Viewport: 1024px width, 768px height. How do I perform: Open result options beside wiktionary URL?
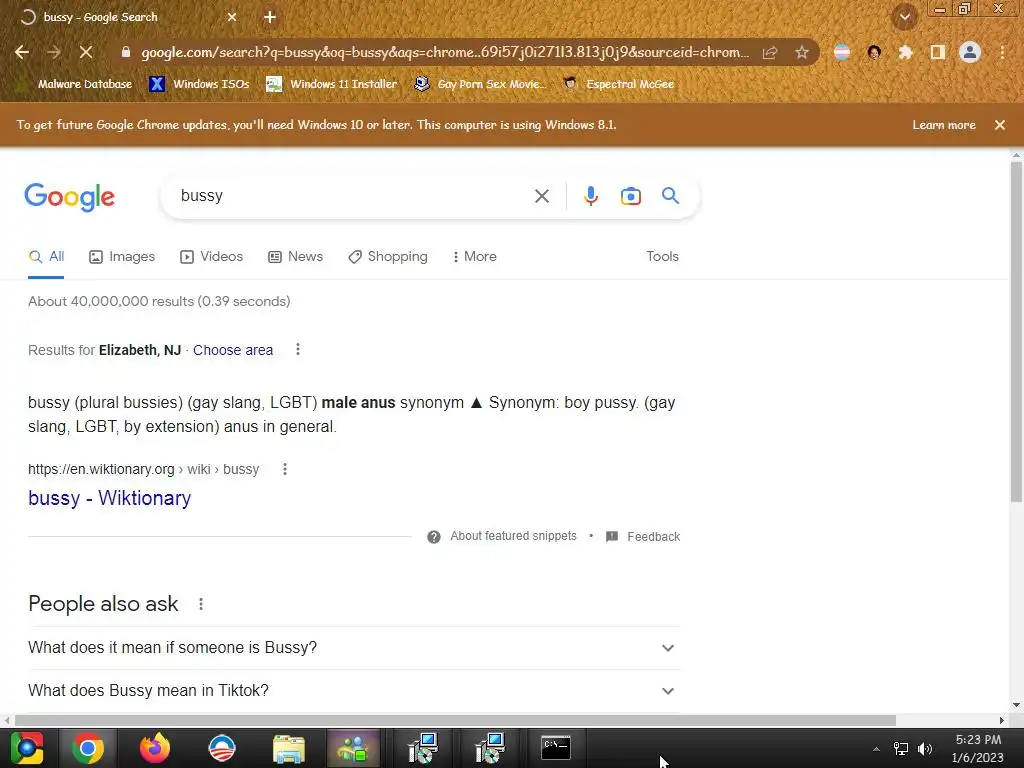coord(285,469)
